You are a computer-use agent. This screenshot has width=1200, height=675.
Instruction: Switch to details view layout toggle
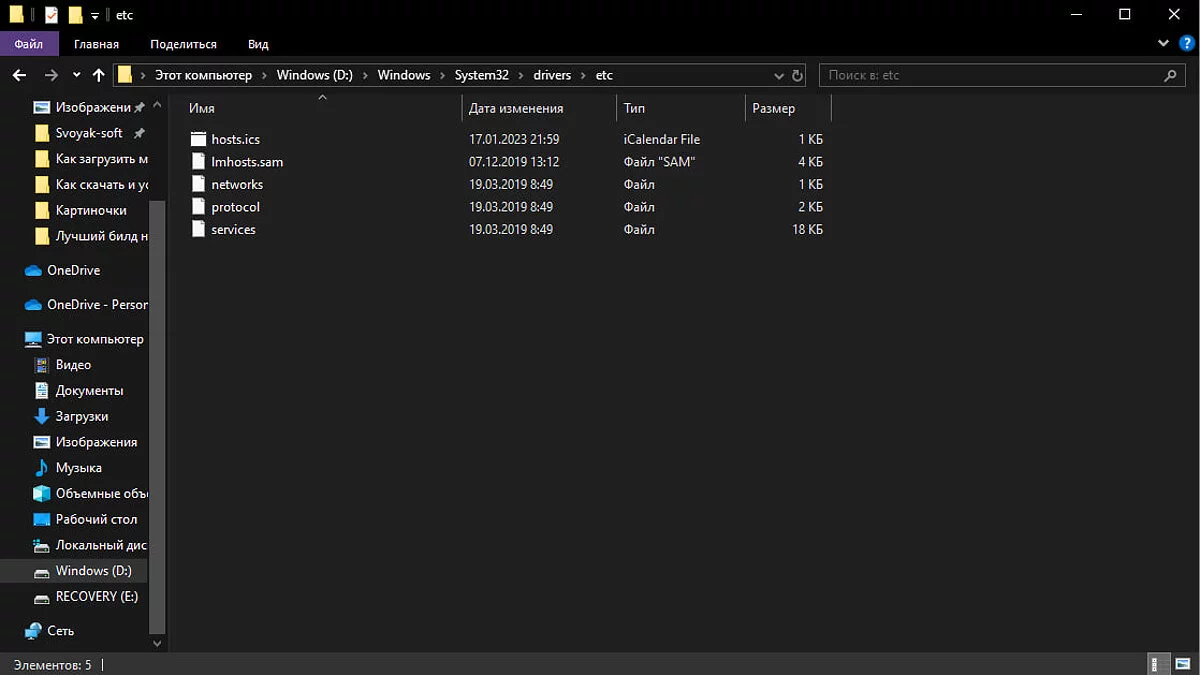[1158, 664]
